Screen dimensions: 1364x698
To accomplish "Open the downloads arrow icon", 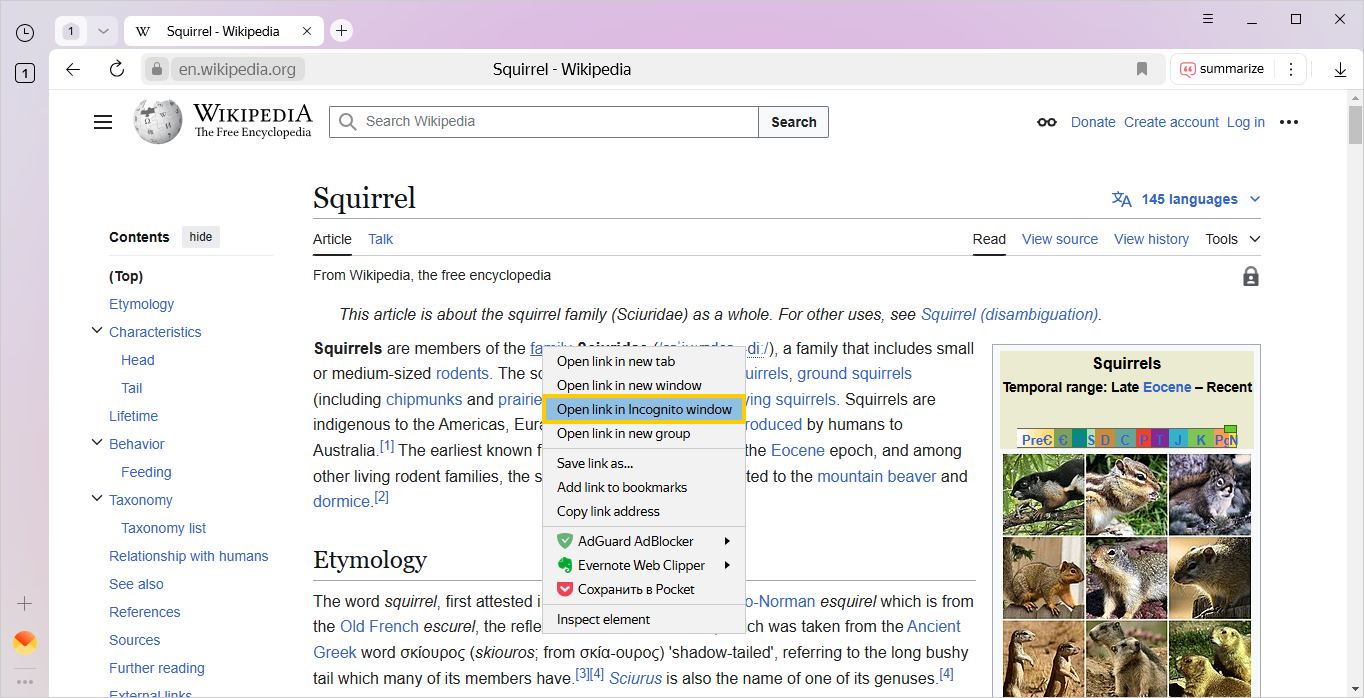I will pyautogui.click(x=1341, y=69).
